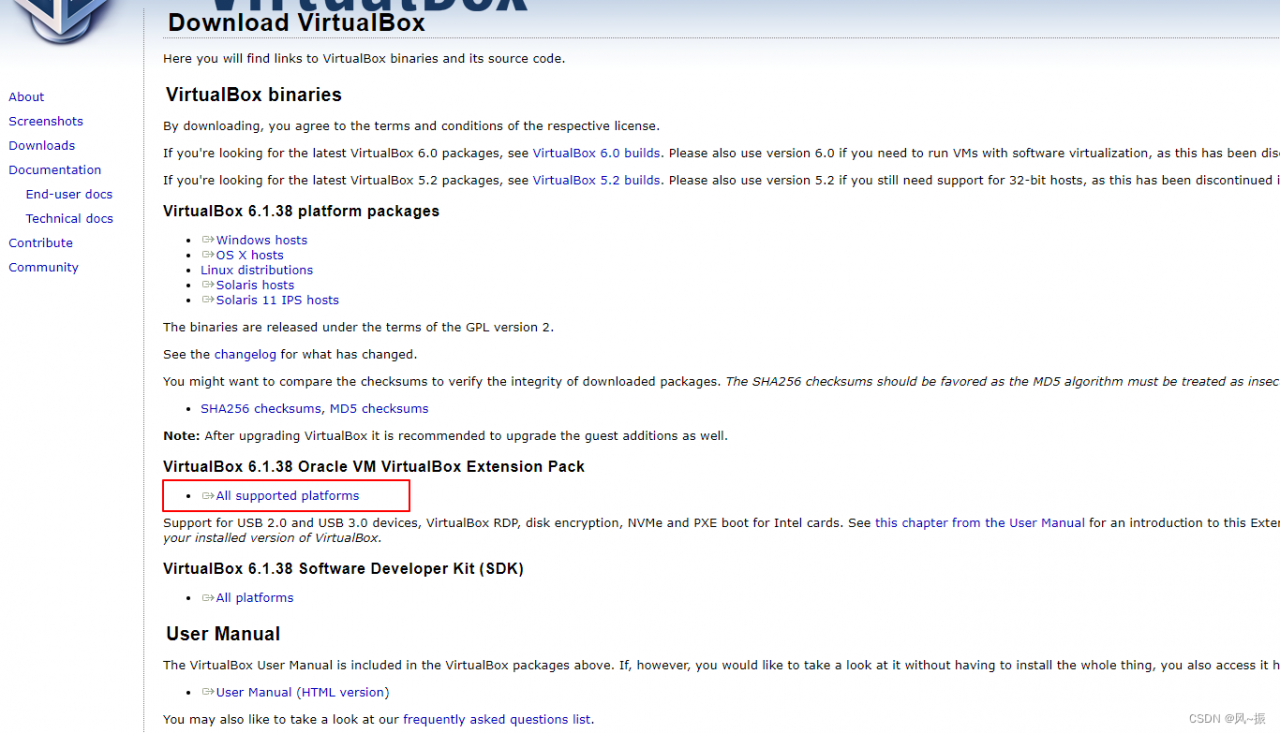Click the 'Here you will find links' sentence
1280x733 pixels.
(364, 58)
